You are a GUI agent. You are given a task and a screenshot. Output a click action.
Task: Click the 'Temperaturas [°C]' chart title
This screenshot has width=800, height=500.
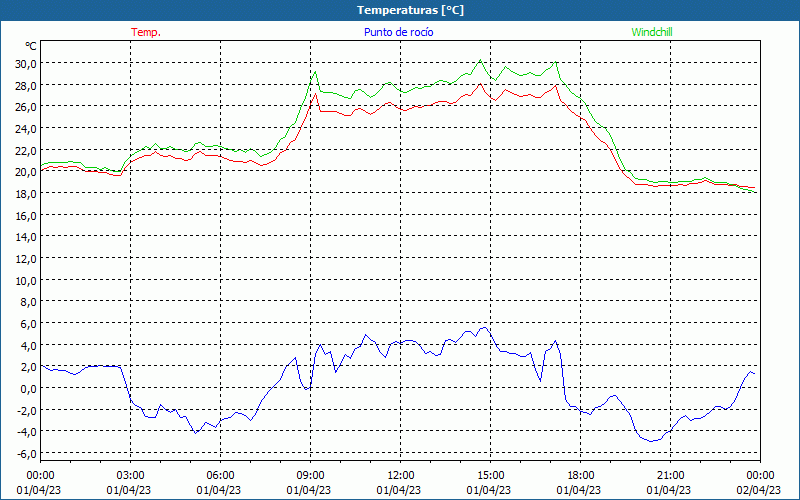[410, 10]
